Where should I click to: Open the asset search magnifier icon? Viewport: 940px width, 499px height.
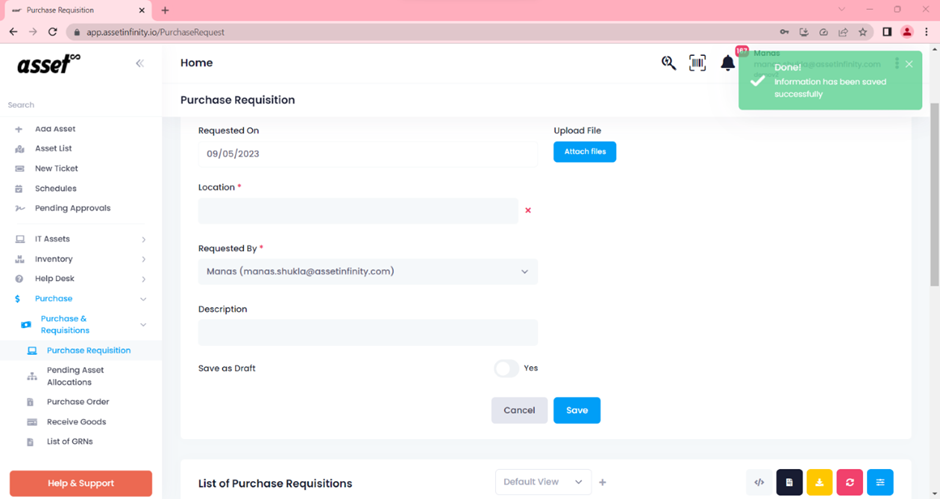668,63
